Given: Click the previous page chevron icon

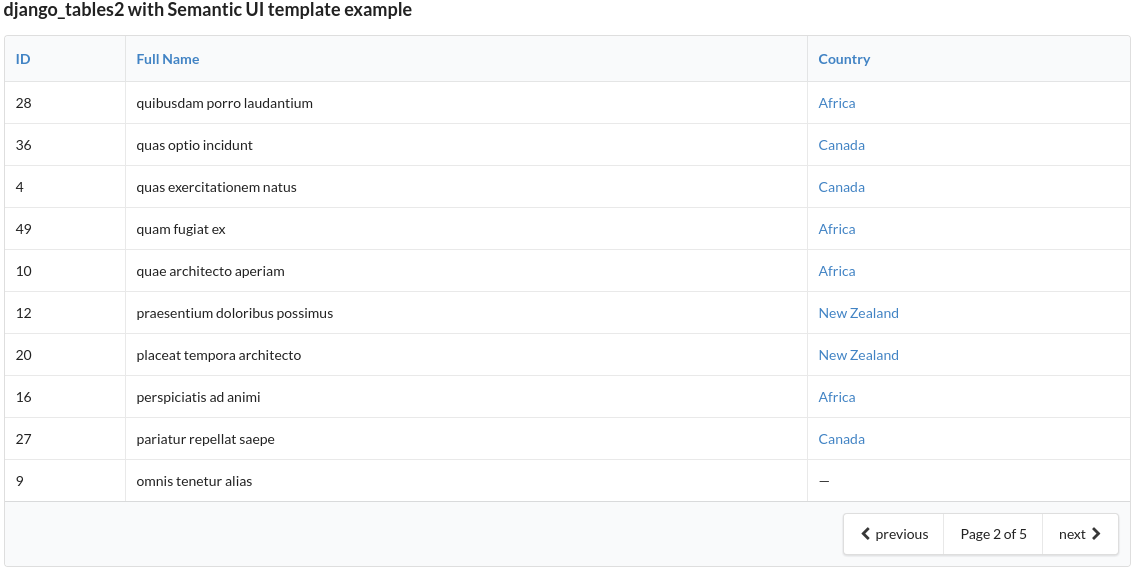Looking at the screenshot, I should 866,534.
